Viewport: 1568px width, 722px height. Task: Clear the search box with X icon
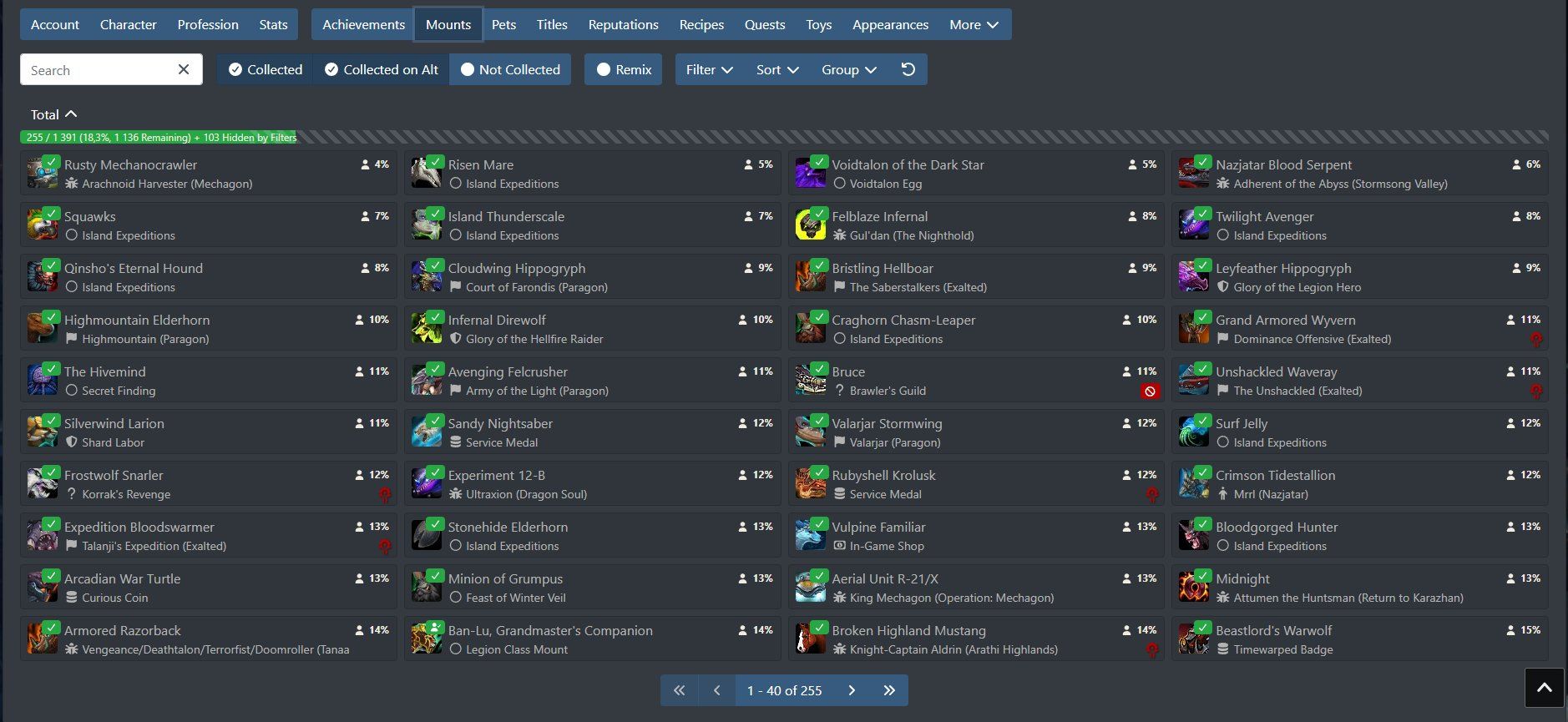tap(184, 69)
